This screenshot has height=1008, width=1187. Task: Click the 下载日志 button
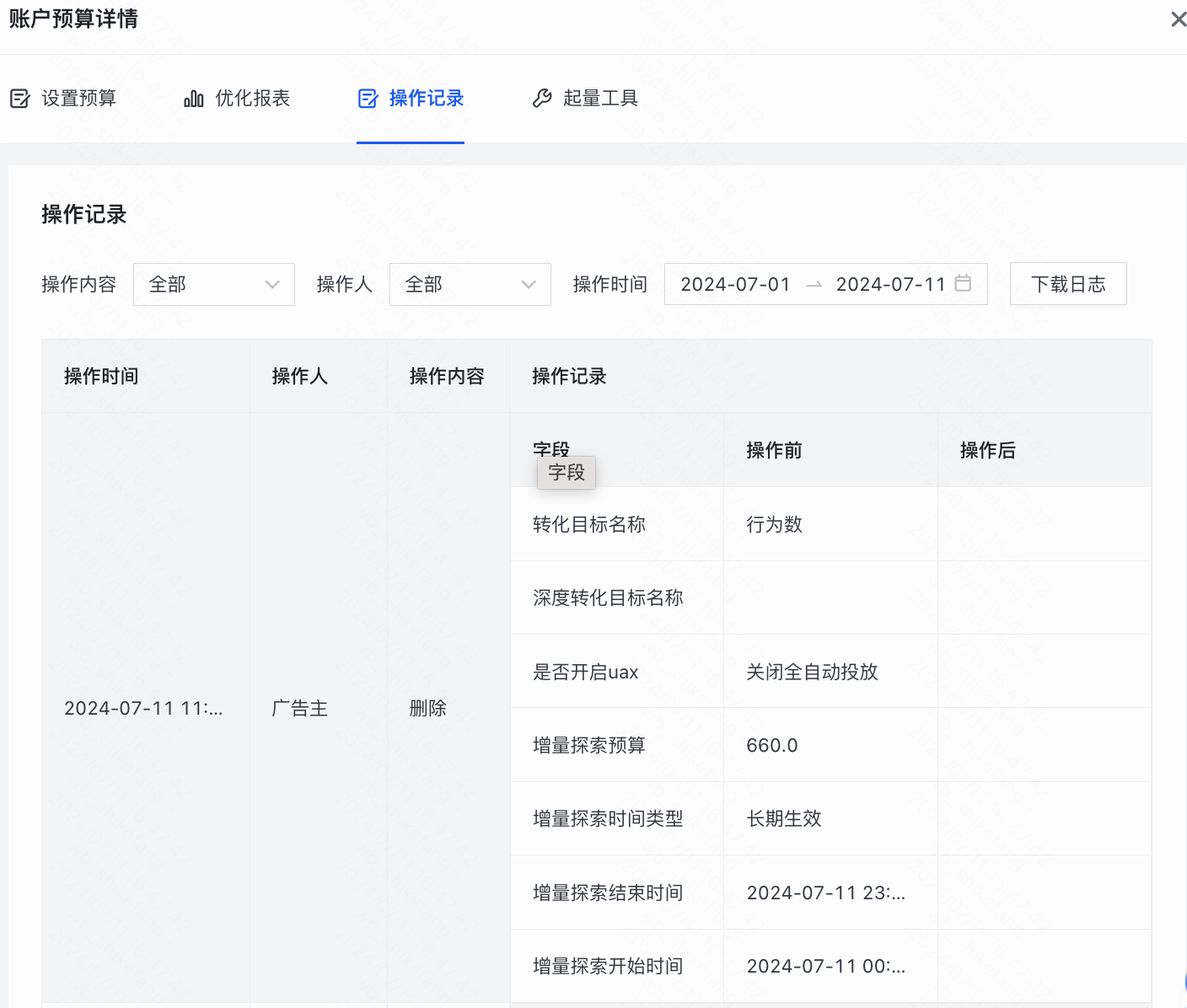[1068, 284]
